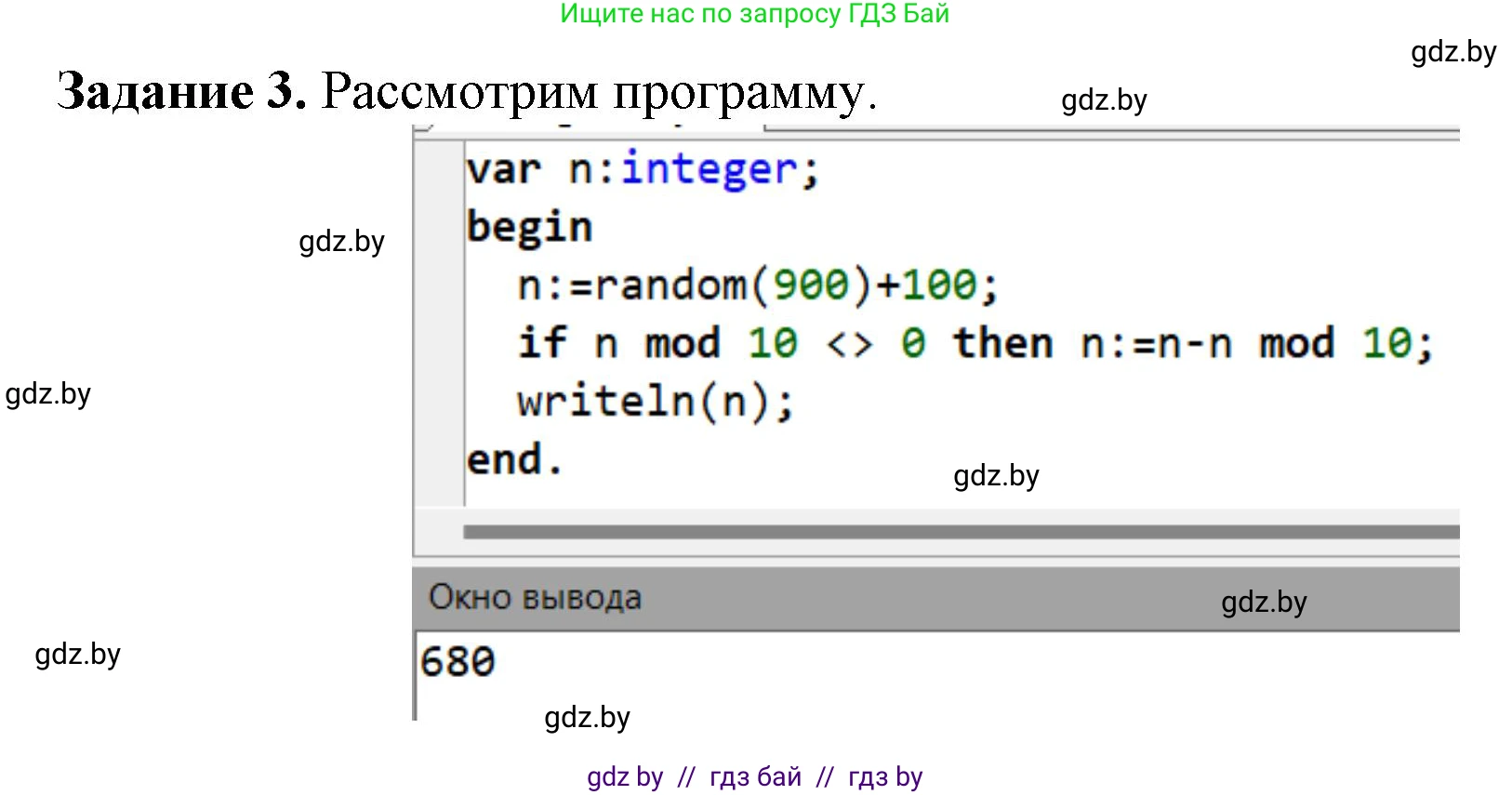
Task: Click the 'end.' line of the program
Action: pyautogui.click(x=514, y=460)
